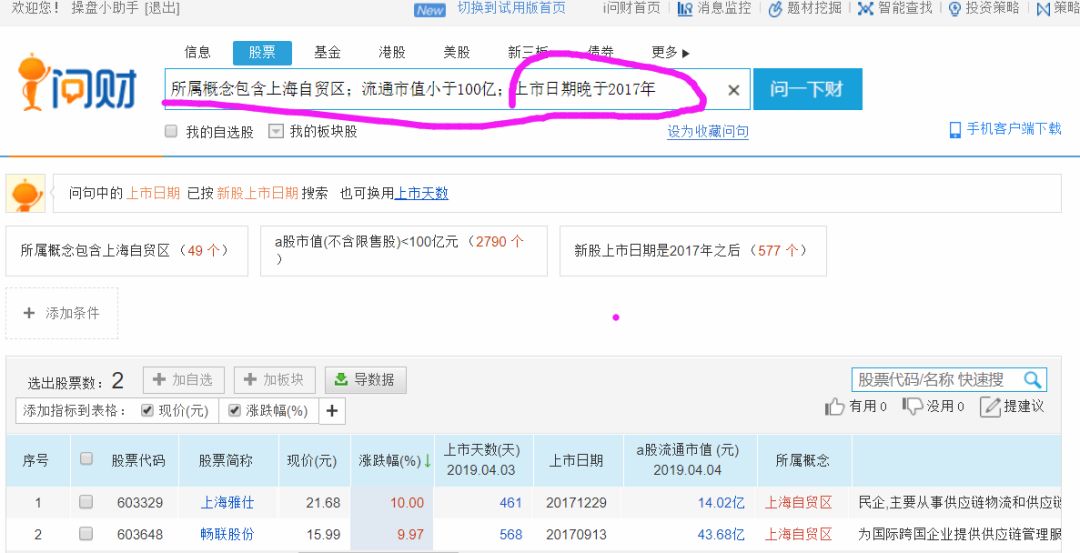Click 切换到试用版首页 link
The width and height of the screenshot is (1080, 553).
pos(511,8)
